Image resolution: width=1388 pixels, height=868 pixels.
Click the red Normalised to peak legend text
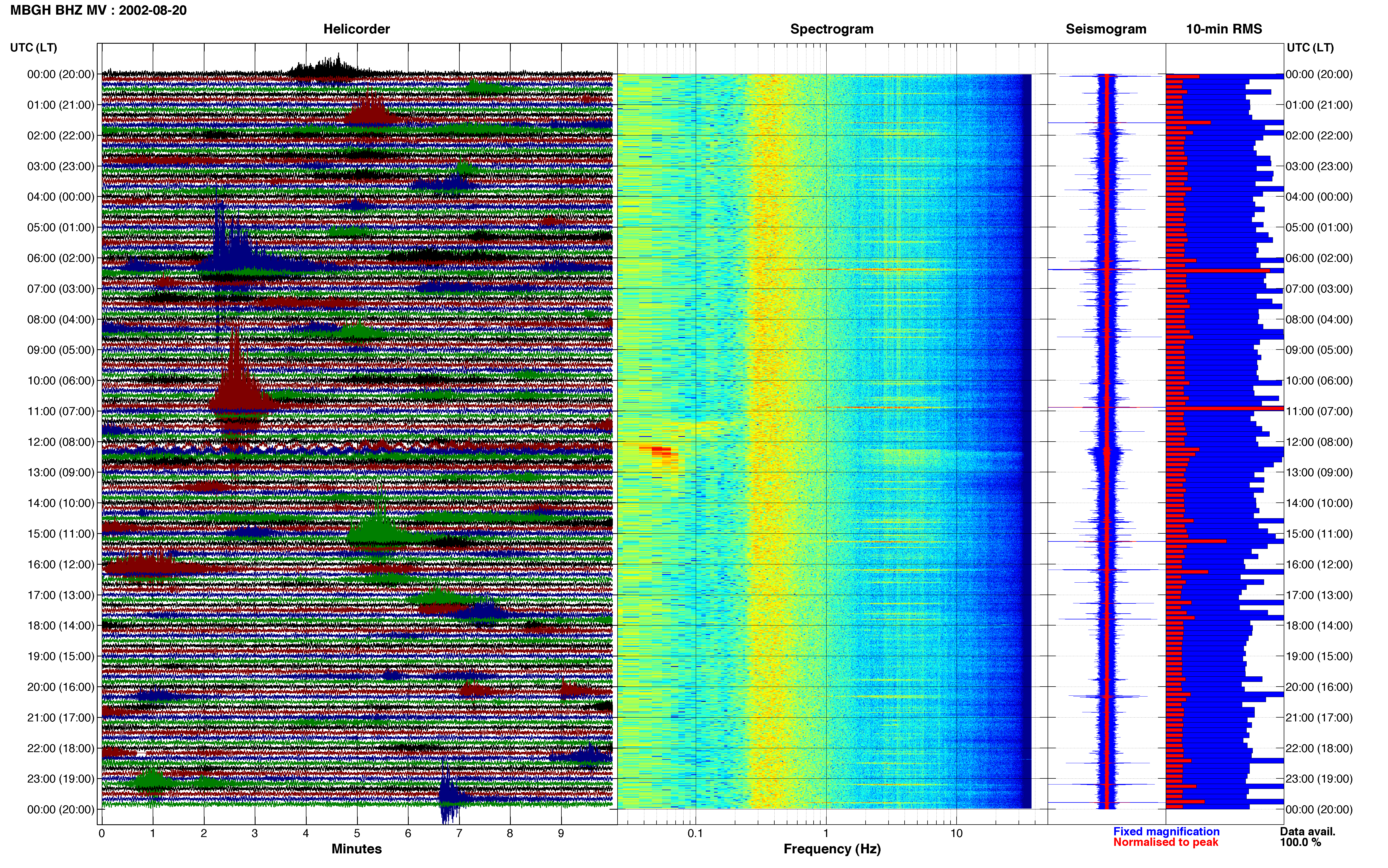(1166, 843)
